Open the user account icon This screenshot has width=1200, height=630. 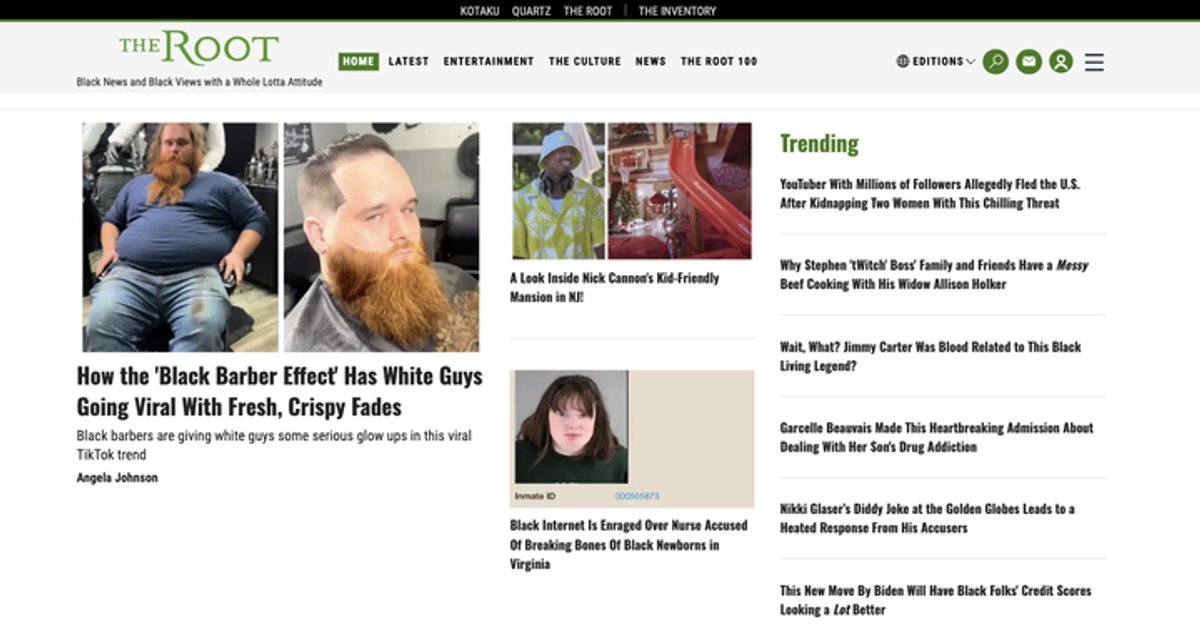[x=1061, y=62]
